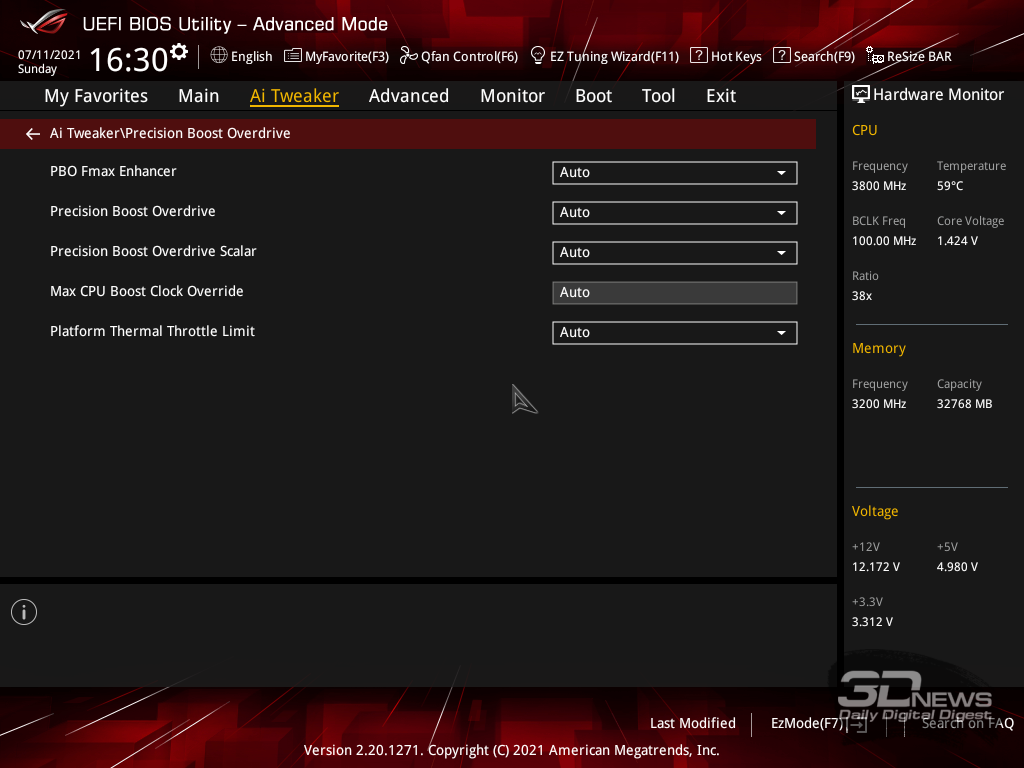
Task: Click MyFavorite(F3) label
Action: pyautogui.click(x=347, y=56)
